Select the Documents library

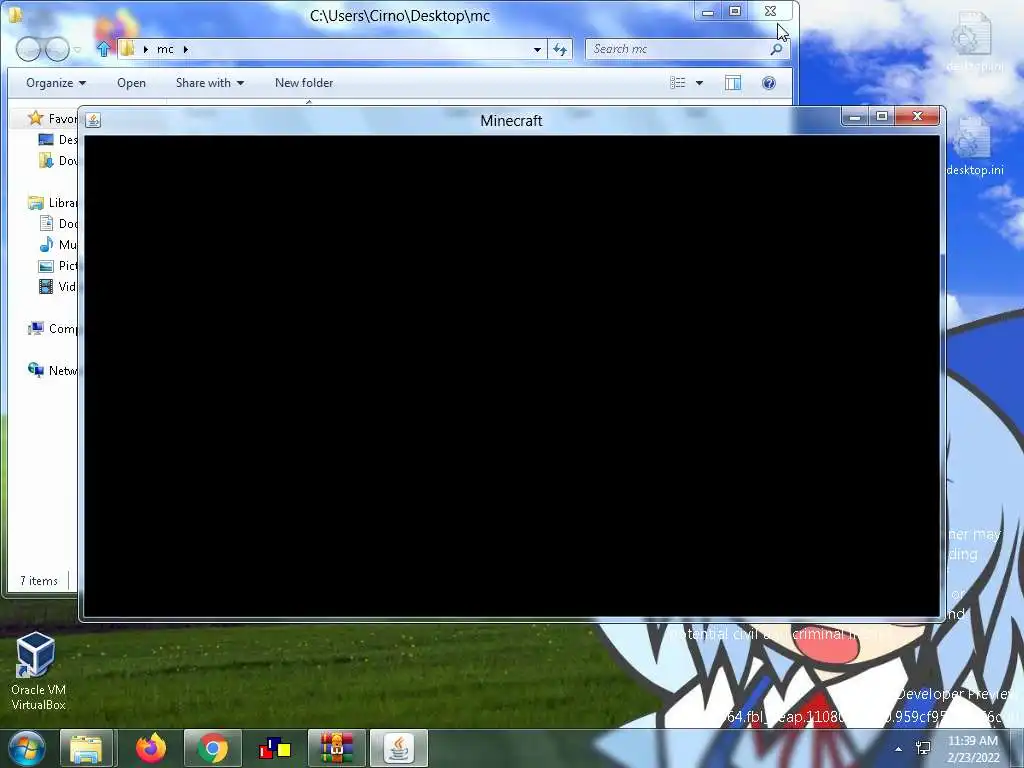(58, 223)
